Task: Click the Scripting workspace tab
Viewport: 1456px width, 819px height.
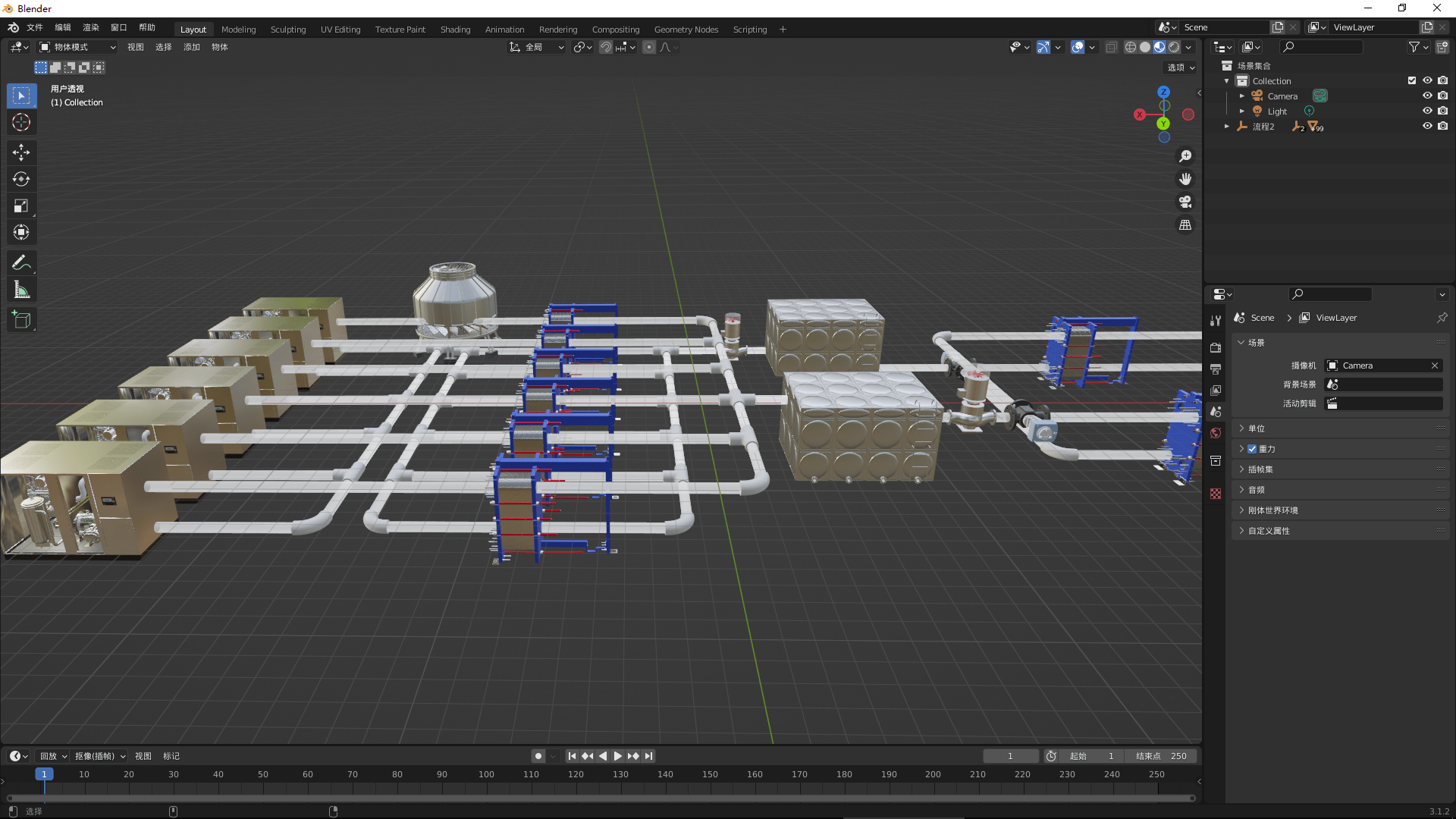Action: 750,28
